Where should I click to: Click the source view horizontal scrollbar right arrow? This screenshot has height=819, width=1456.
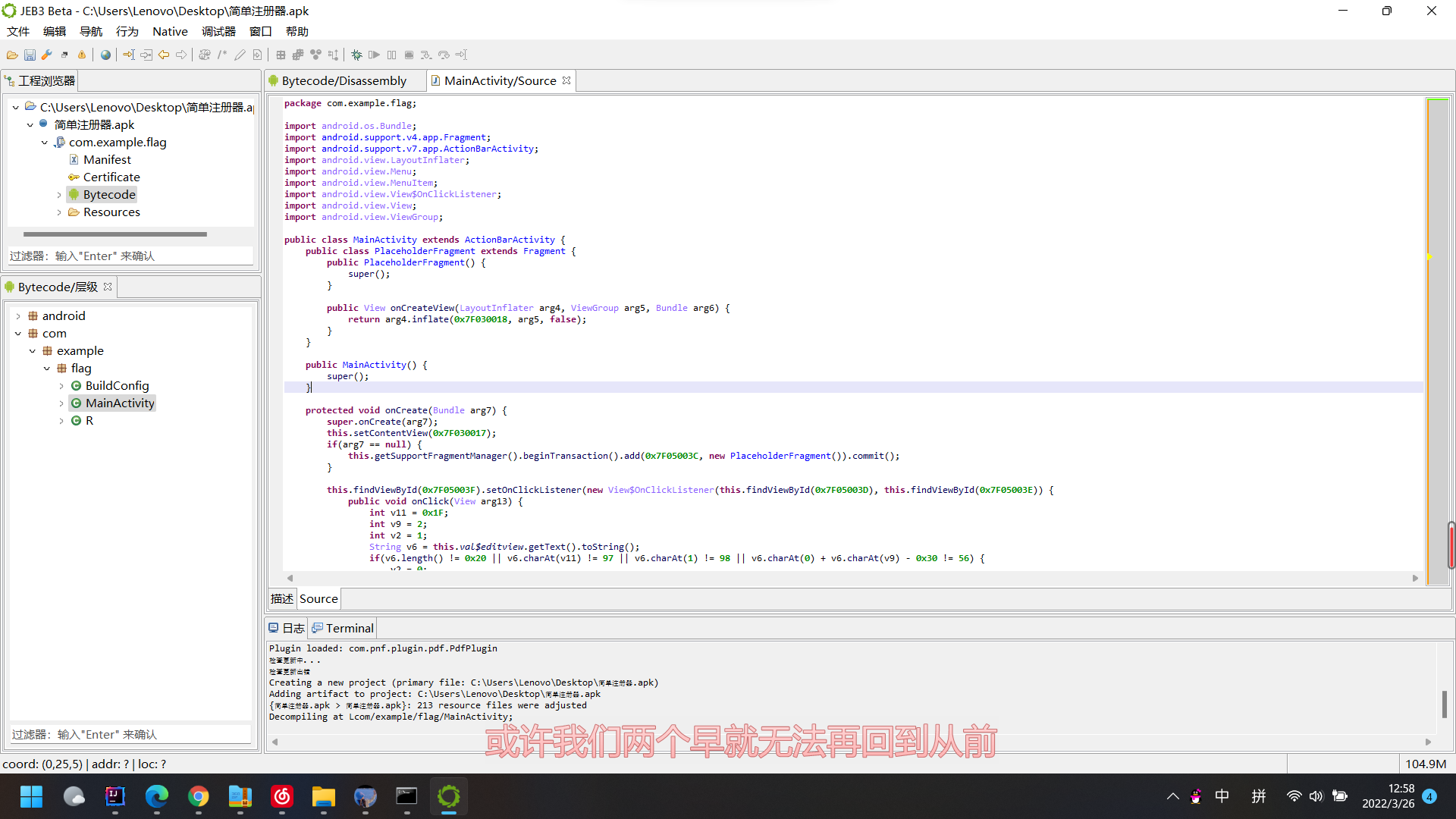point(1415,578)
